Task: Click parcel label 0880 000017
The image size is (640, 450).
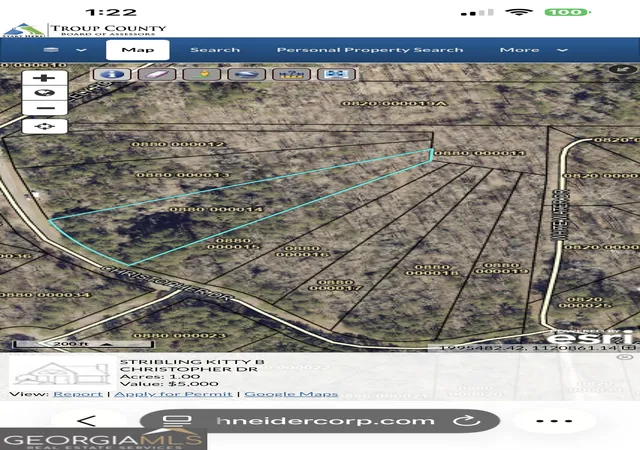Action: tap(336, 285)
